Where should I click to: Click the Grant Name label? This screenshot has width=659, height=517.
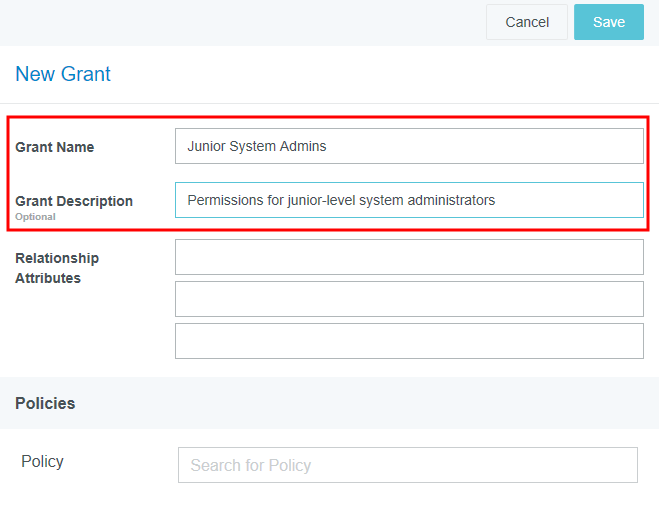pos(55,147)
